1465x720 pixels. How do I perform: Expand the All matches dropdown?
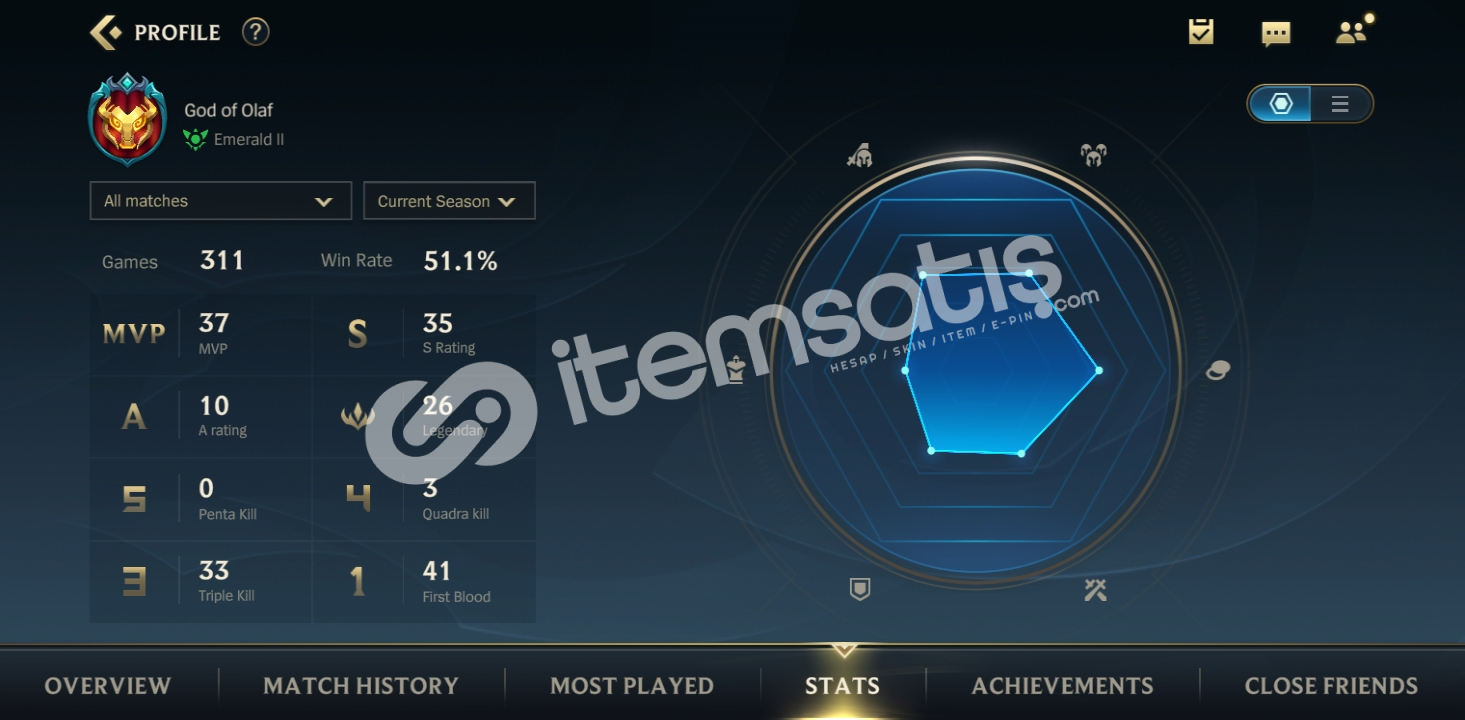coord(220,201)
